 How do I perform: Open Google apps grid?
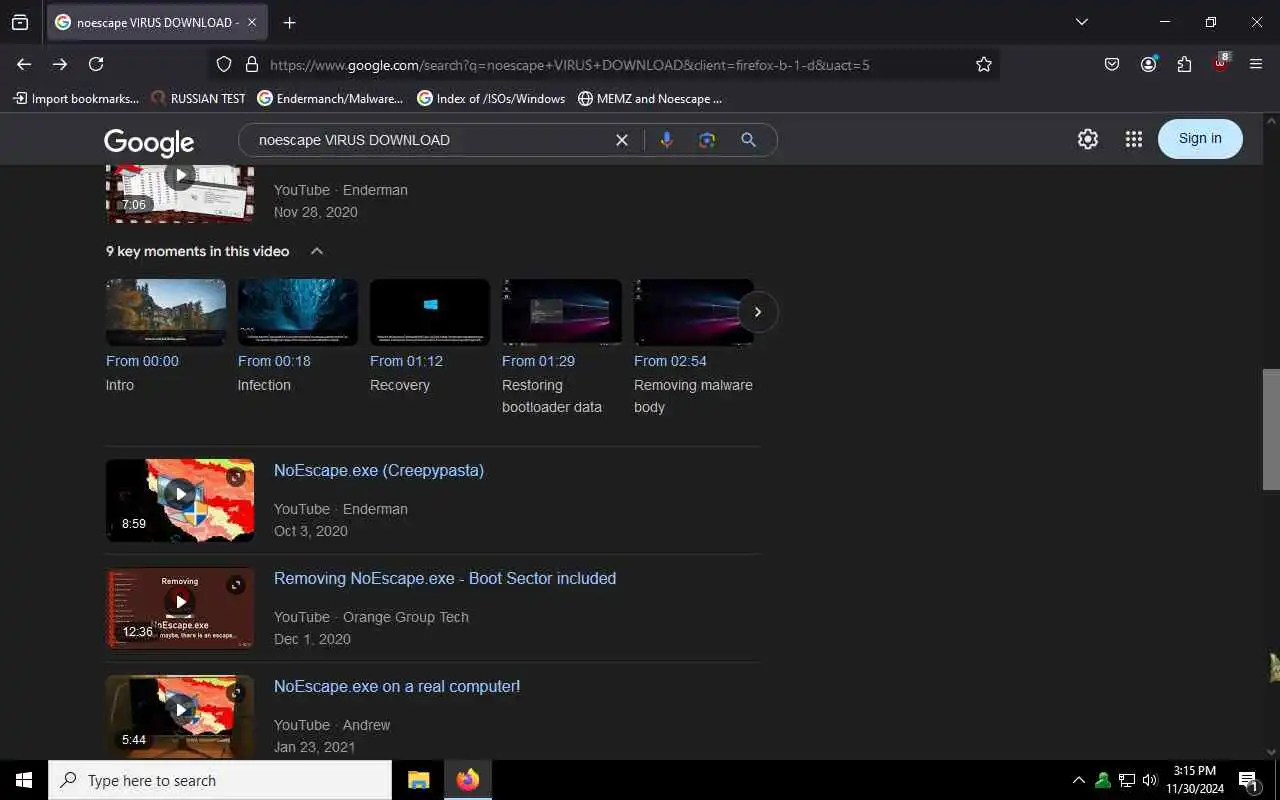pos(1133,139)
